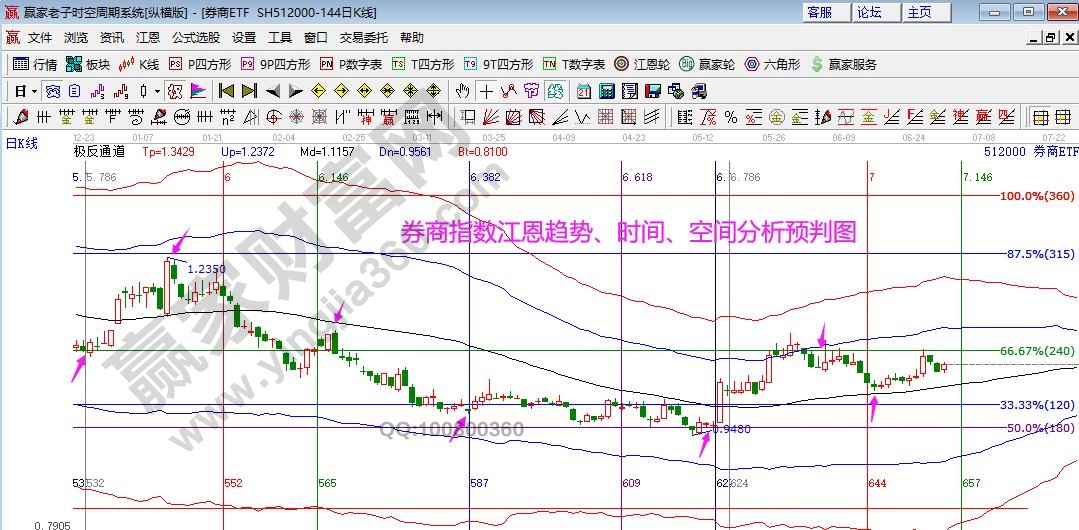Open the calendar 21 date tool
The height and width of the screenshot is (530, 1079).
[x=584, y=91]
